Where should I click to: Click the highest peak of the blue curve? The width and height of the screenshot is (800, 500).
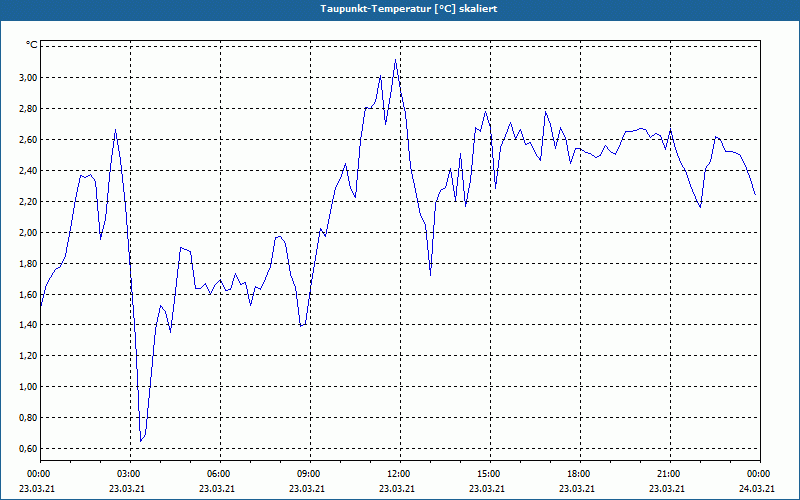395,60
